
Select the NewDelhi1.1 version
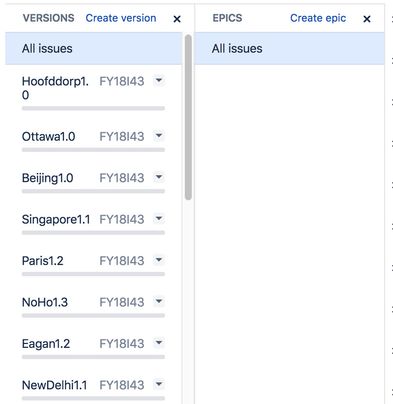54,385
